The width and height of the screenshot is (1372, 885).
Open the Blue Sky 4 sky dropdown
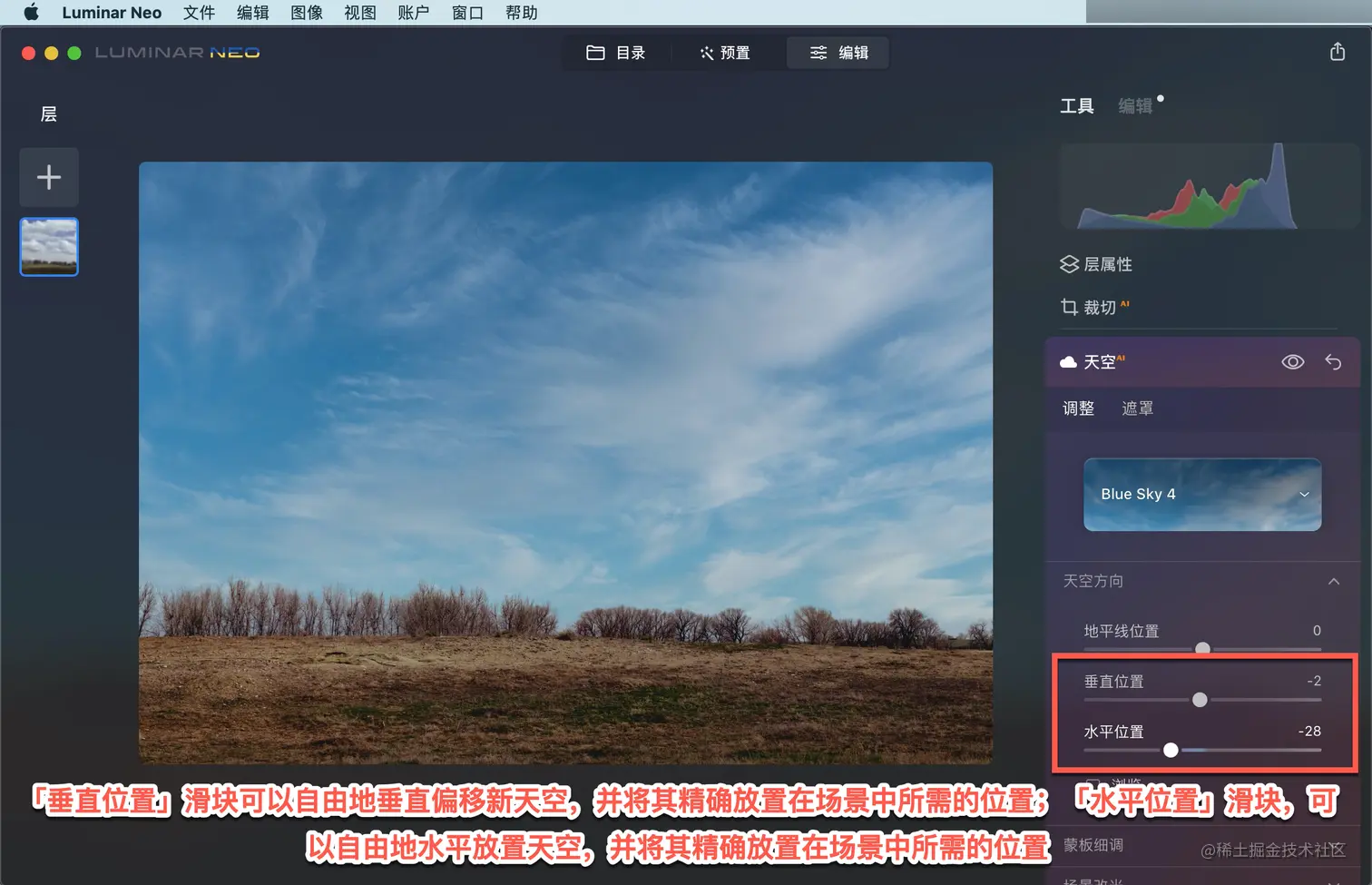1202,495
